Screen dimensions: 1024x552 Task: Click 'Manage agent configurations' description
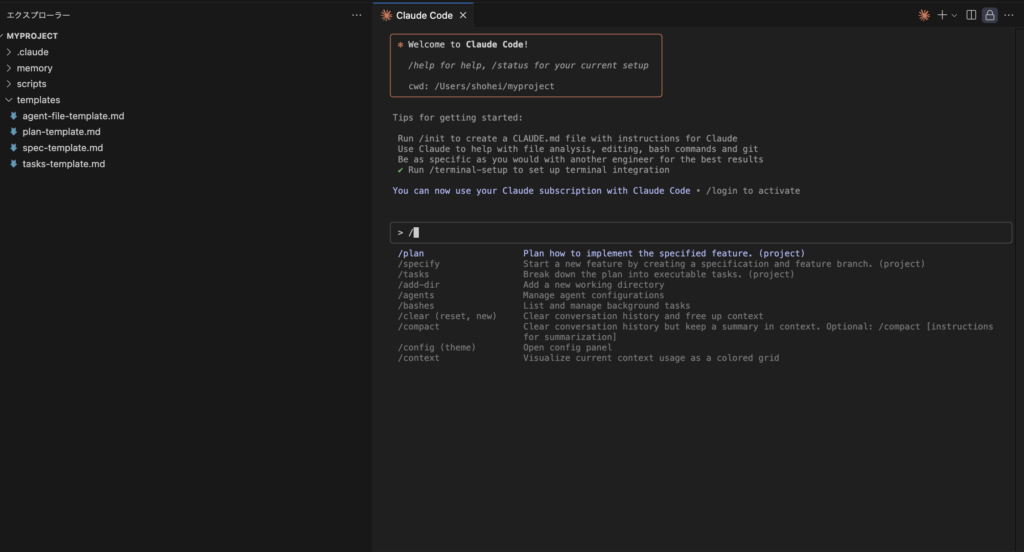[594, 295]
